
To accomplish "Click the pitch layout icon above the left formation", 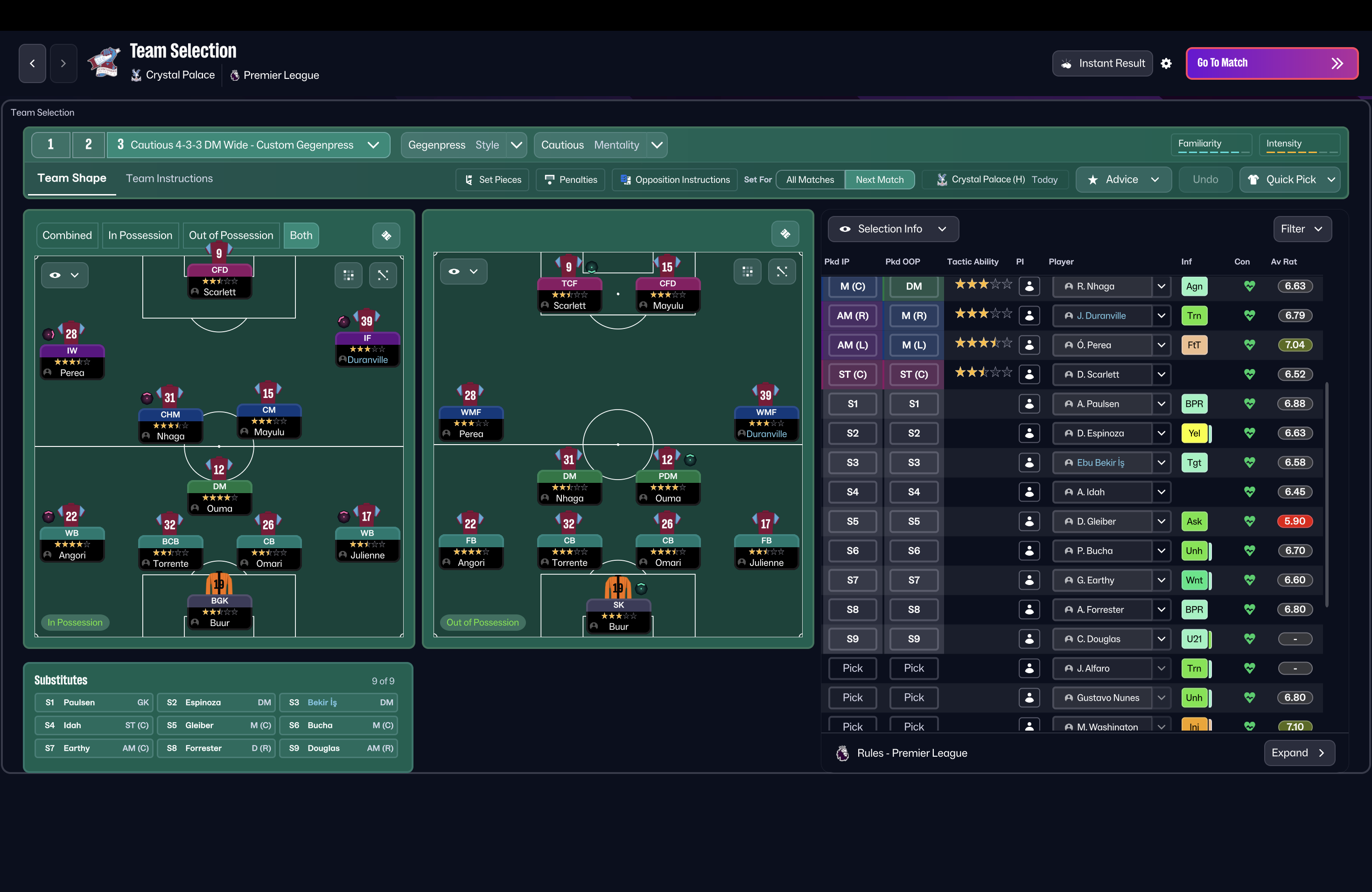I will point(386,235).
